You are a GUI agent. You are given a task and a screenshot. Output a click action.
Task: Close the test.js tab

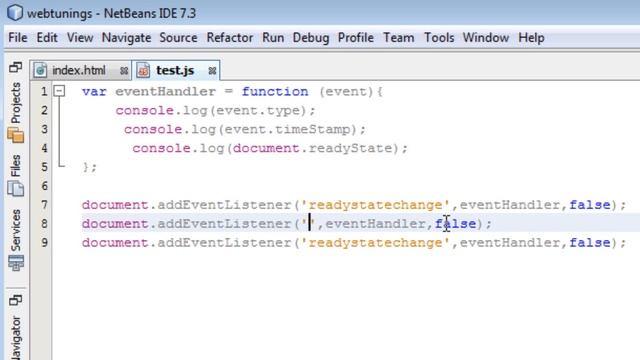212,71
